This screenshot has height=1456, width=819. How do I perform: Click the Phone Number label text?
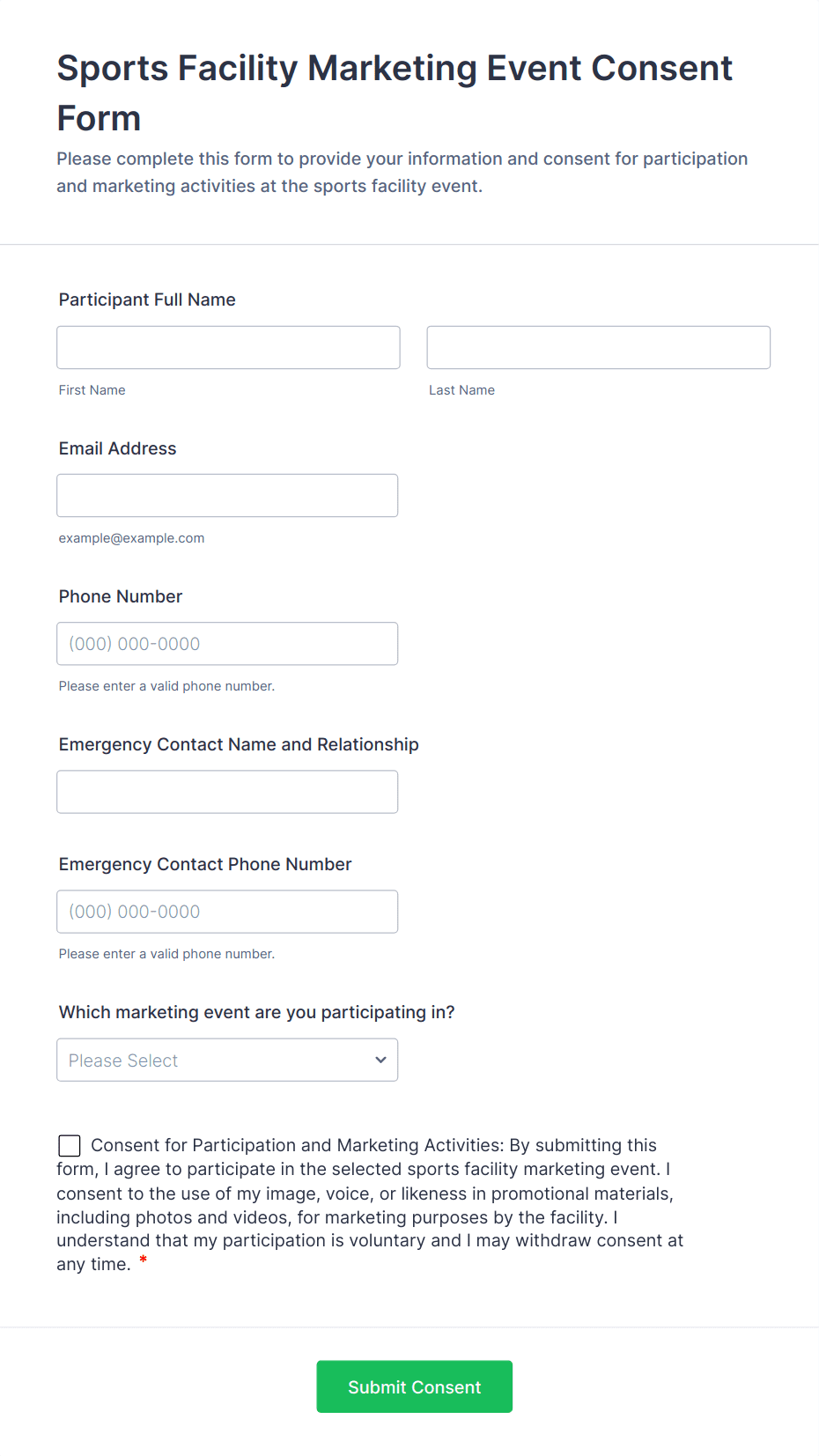[121, 596]
